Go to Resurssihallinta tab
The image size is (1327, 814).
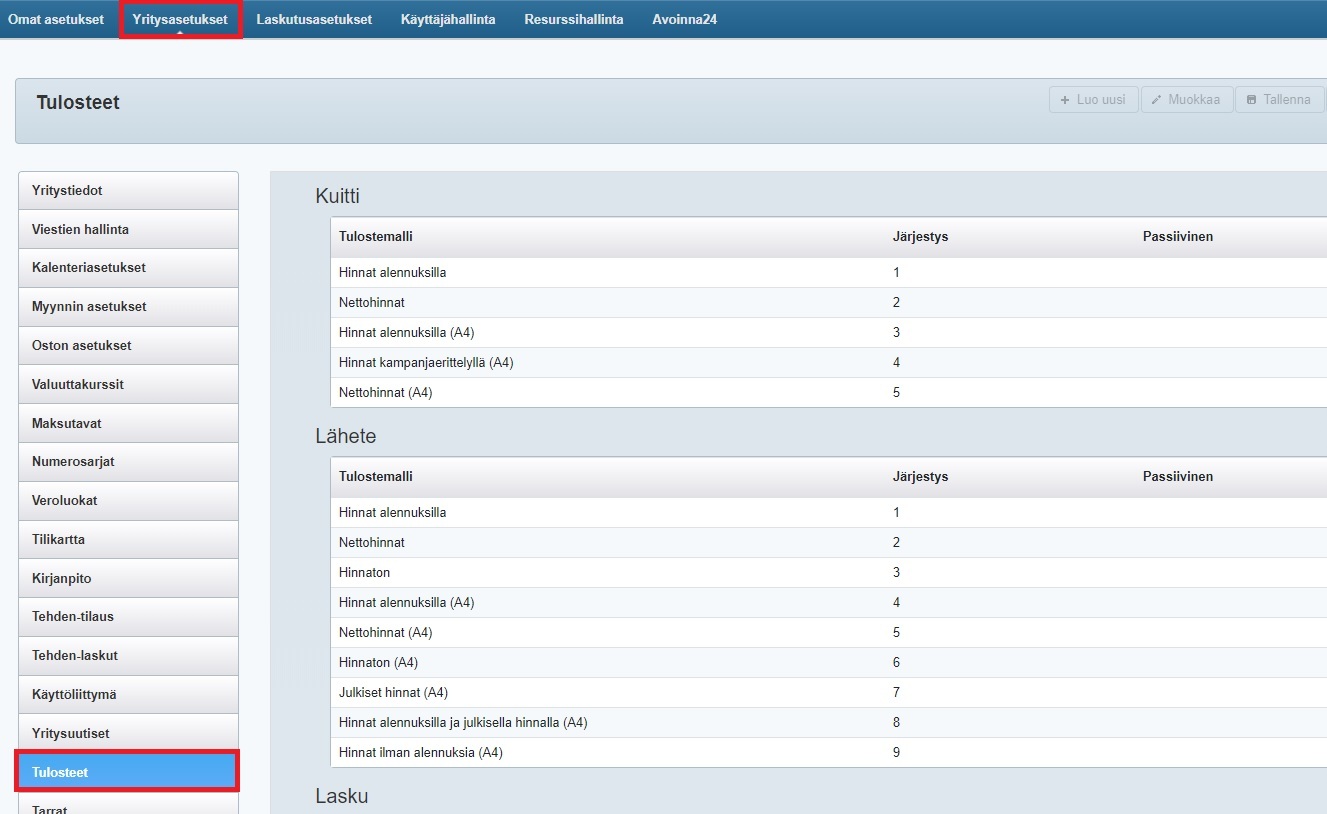[x=574, y=19]
